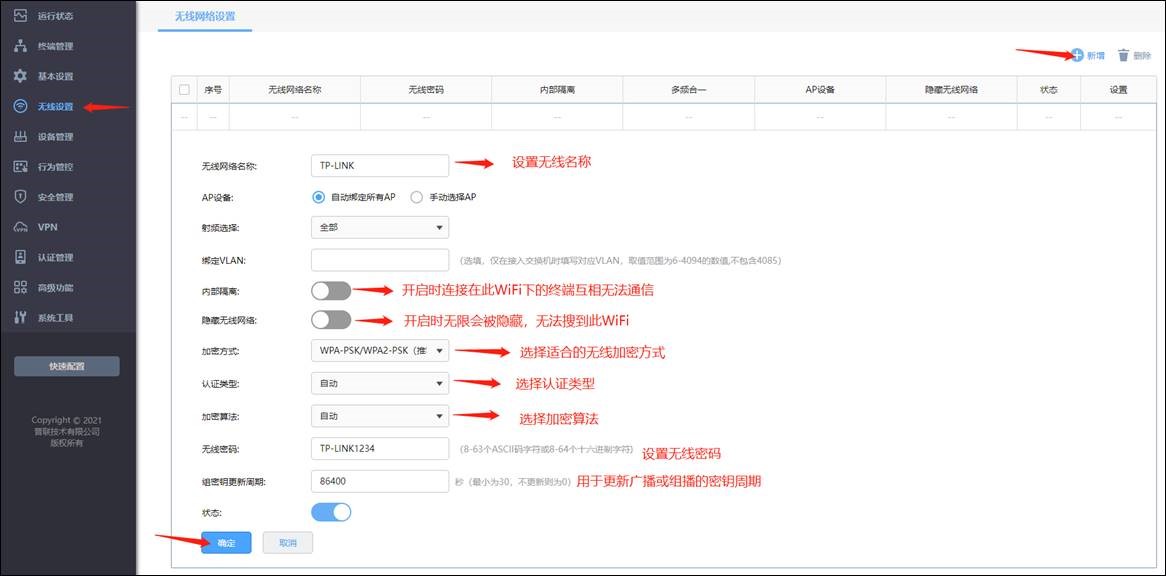1166x576 pixels.
Task: Turn off the 状态 switch slider
Action: 331,512
